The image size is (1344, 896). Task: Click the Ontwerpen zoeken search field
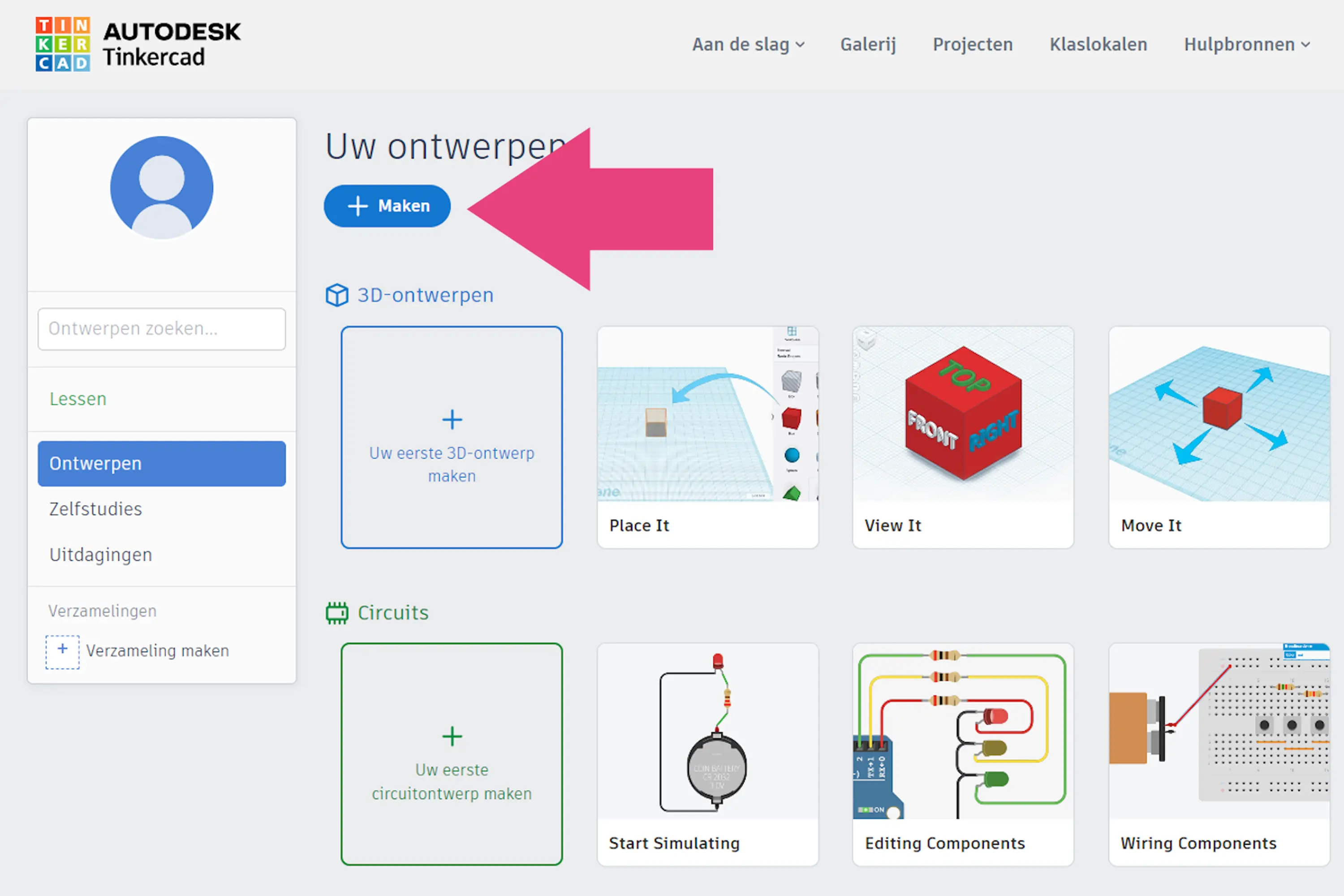click(x=162, y=328)
